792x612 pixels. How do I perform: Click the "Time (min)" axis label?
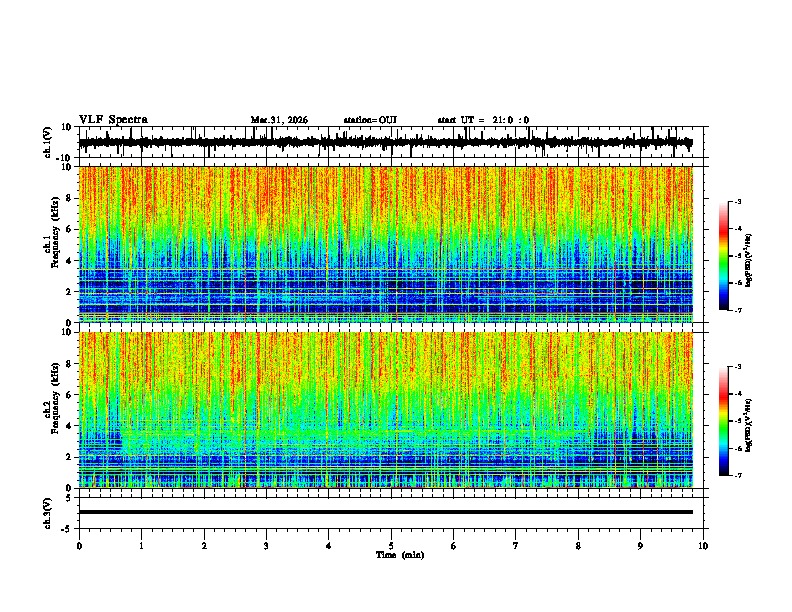400,555
